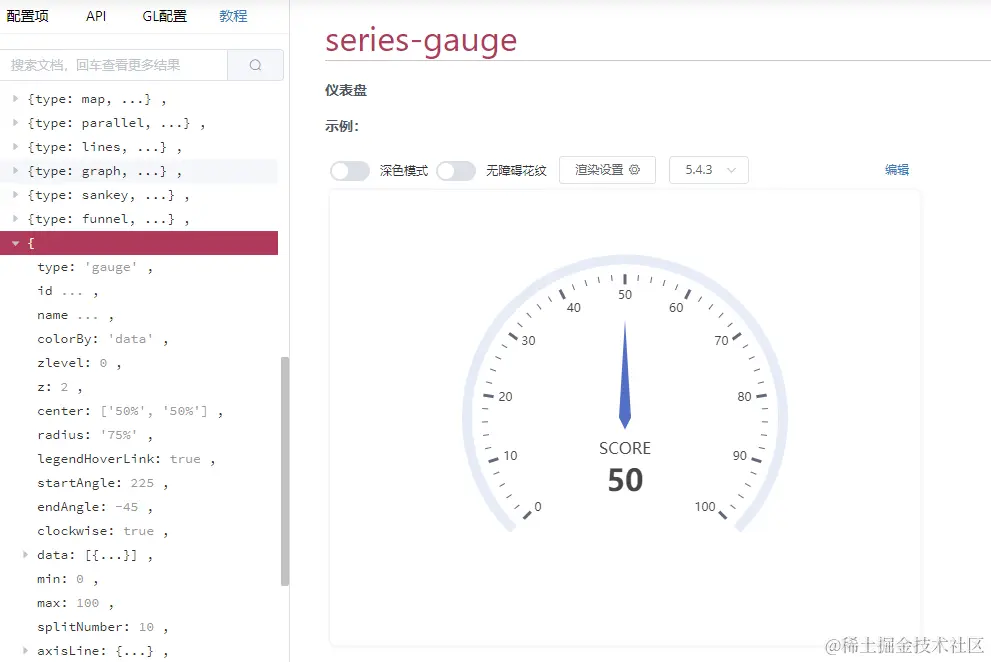Click the 仪表盘 description text
The height and width of the screenshot is (662, 991).
[x=346, y=90]
